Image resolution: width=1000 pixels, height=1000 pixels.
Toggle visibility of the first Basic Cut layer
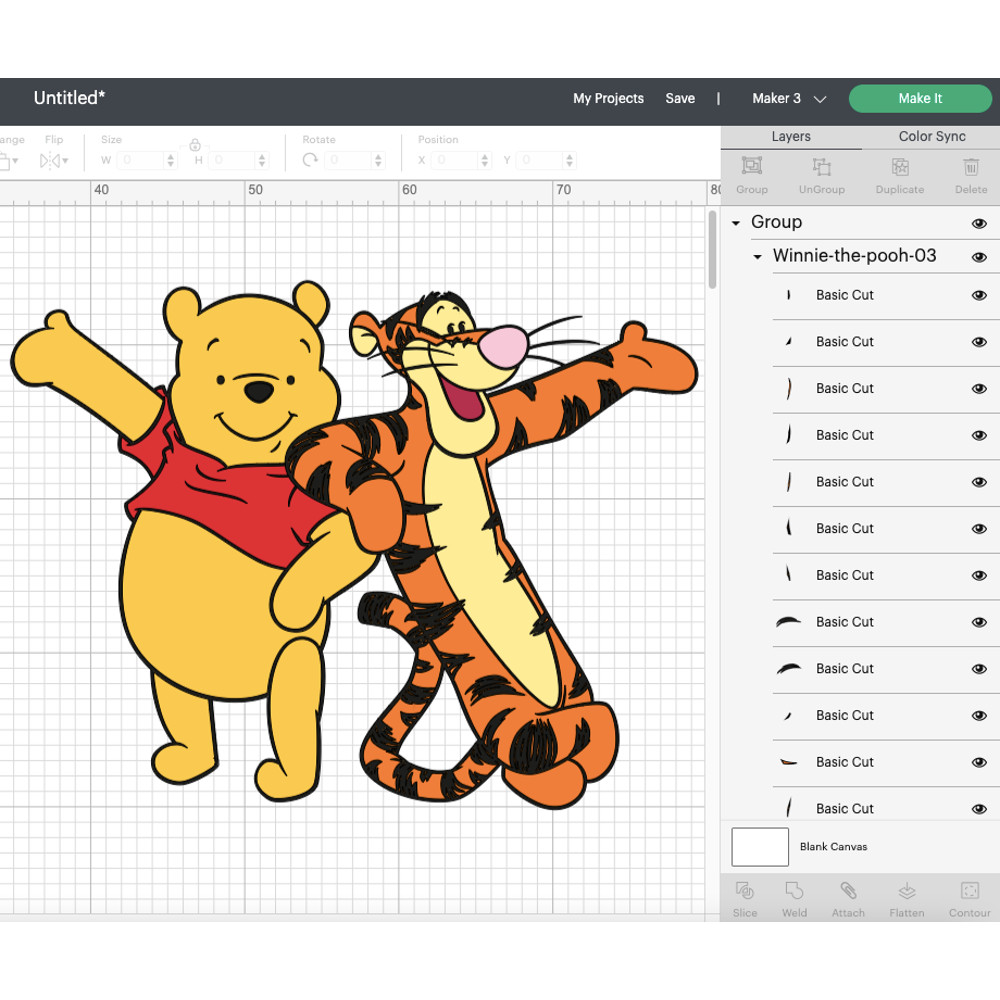click(979, 295)
